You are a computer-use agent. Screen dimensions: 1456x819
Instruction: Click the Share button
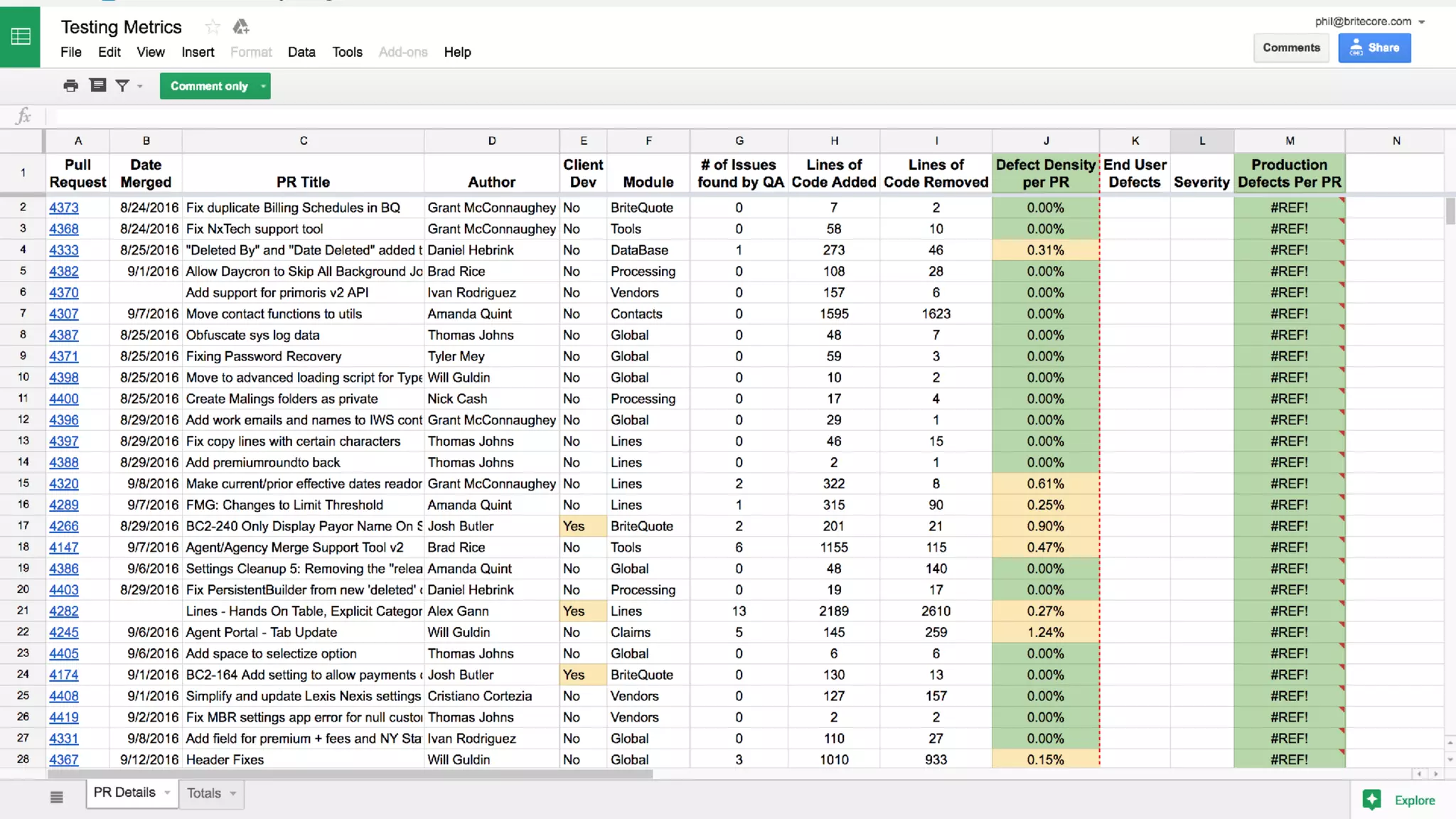pos(1374,48)
